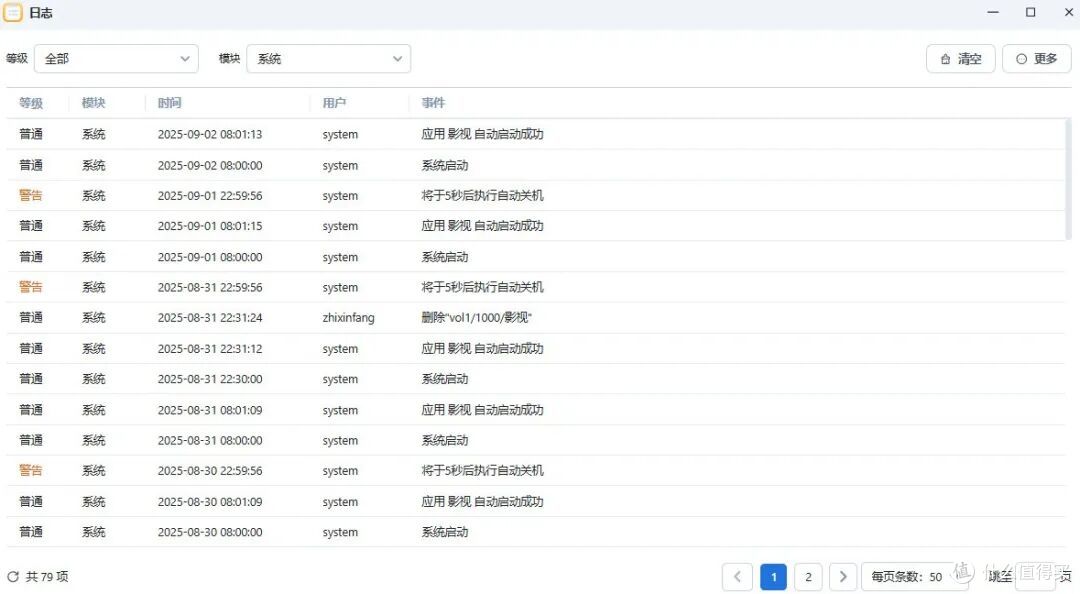Click 警告 label at 2025-08-30 22:59:56
The image size is (1080, 594).
(31, 471)
